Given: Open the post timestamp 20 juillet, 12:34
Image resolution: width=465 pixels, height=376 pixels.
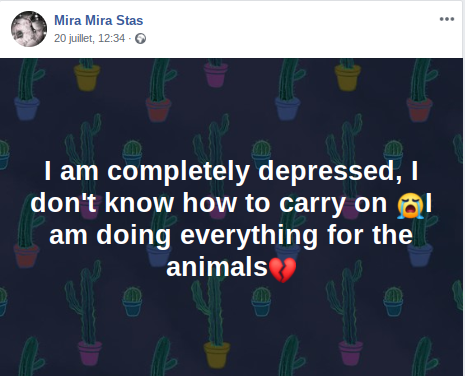Looking at the screenshot, I should (89, 38).
